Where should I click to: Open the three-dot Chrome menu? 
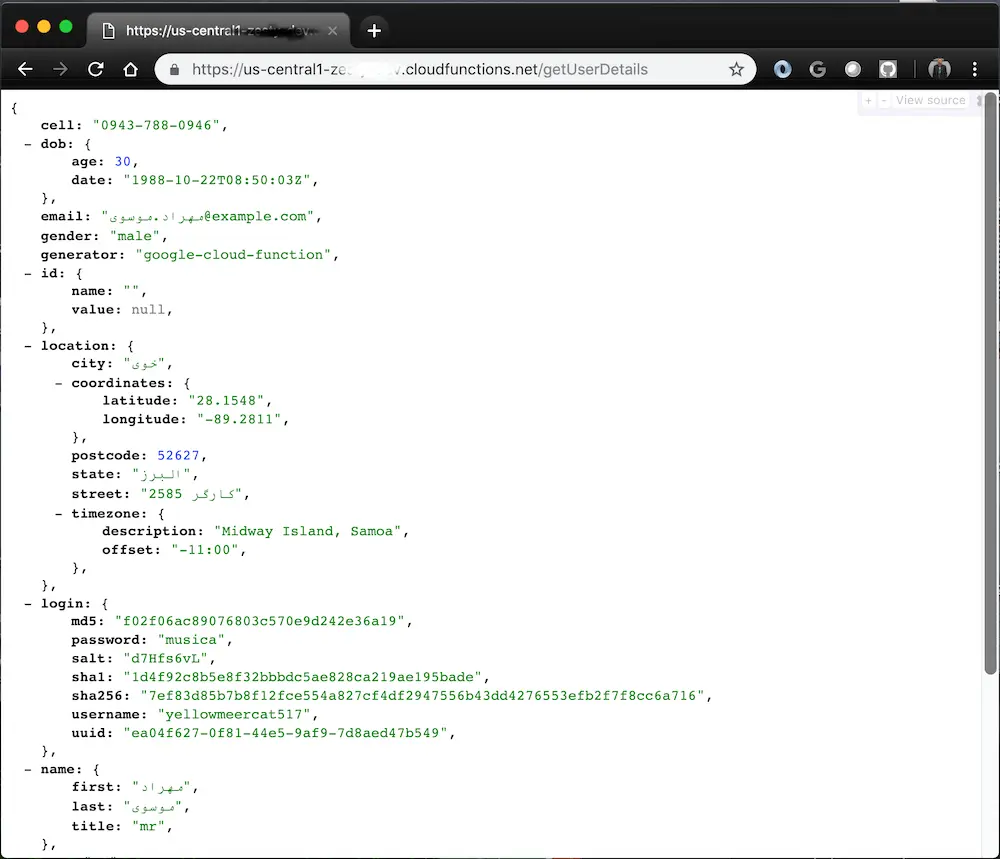pyautogui.click(x=976, y=69)
